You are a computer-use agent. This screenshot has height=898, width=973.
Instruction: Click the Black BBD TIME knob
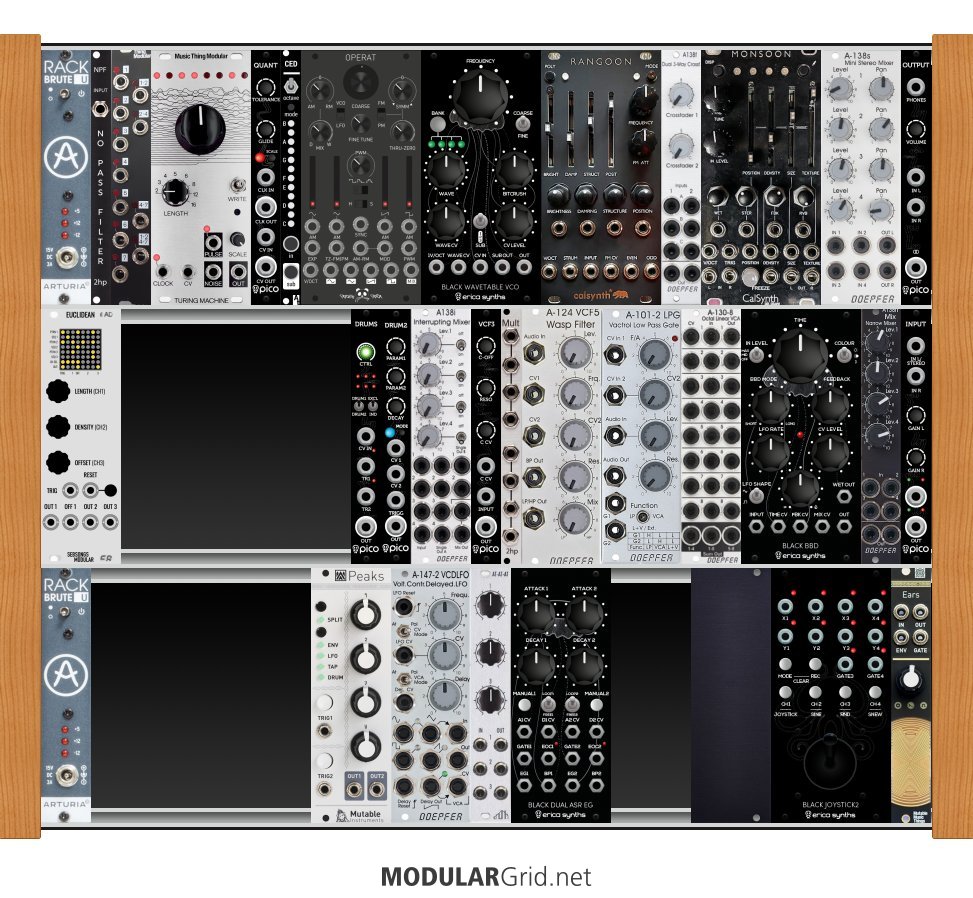[800, 354]
